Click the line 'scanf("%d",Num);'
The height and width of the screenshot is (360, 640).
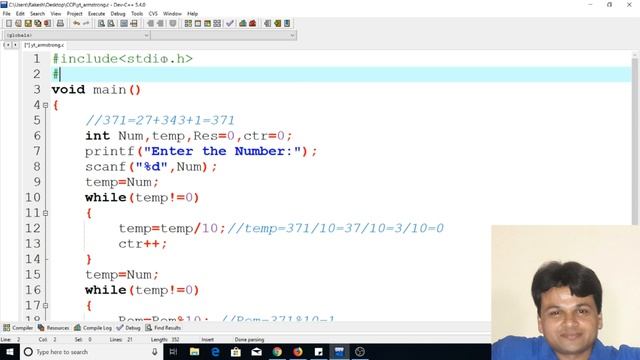[x=151, y=167]
